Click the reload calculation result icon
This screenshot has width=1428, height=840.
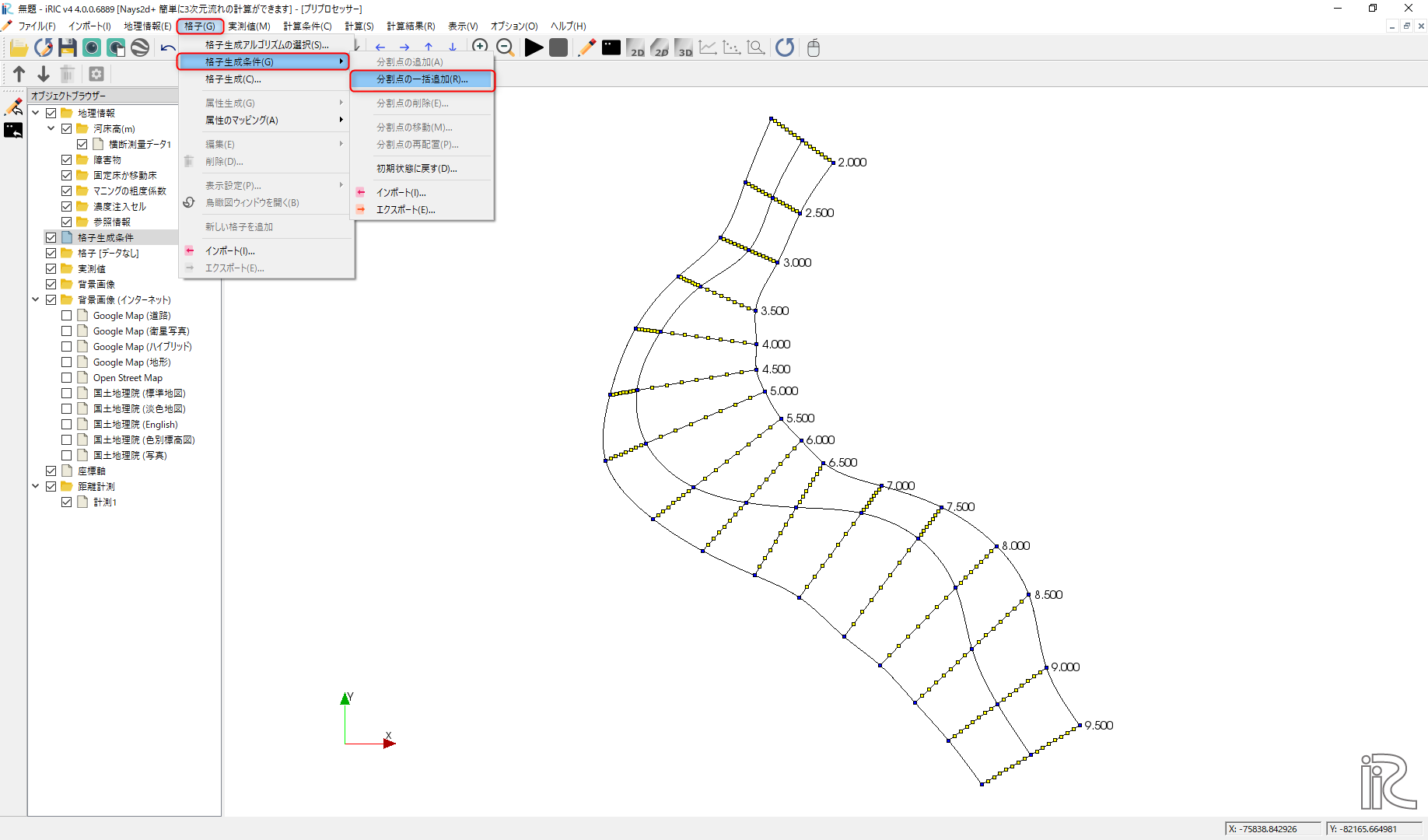point(785,47)
